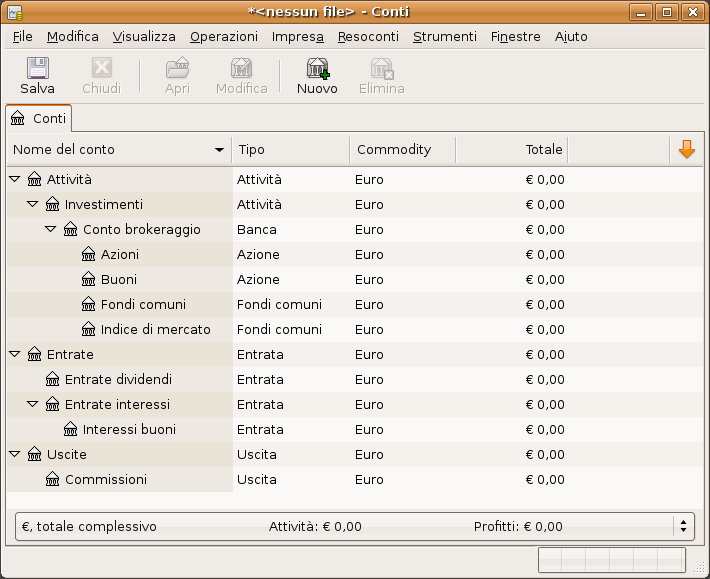Open the Strumenti menu
This screenshot has width=710, height=579.
point(444,37)
